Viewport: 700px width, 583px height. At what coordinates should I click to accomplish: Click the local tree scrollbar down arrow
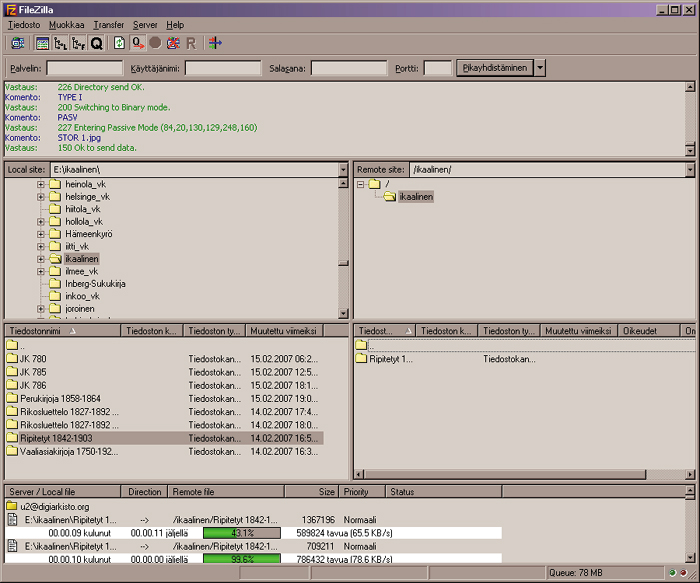343,313
